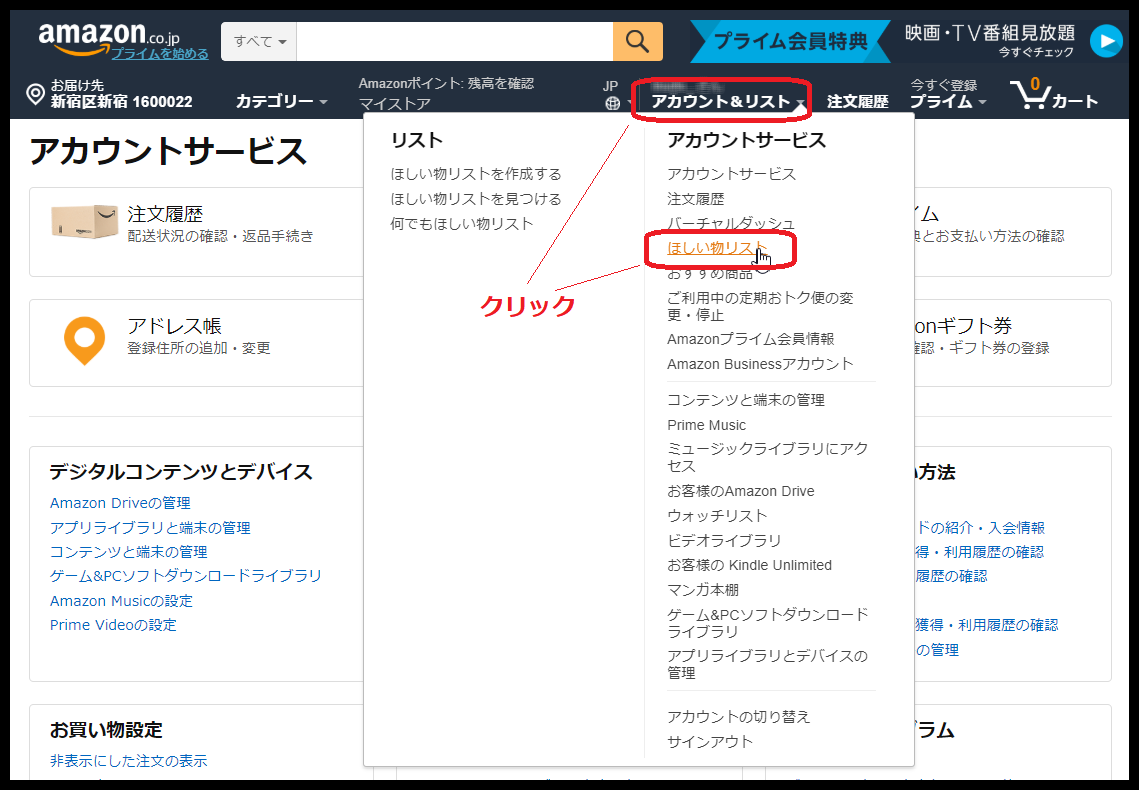Click the Prime Videoの設定 link
This screenshot has width=1139, height=790.
(113, 625)
